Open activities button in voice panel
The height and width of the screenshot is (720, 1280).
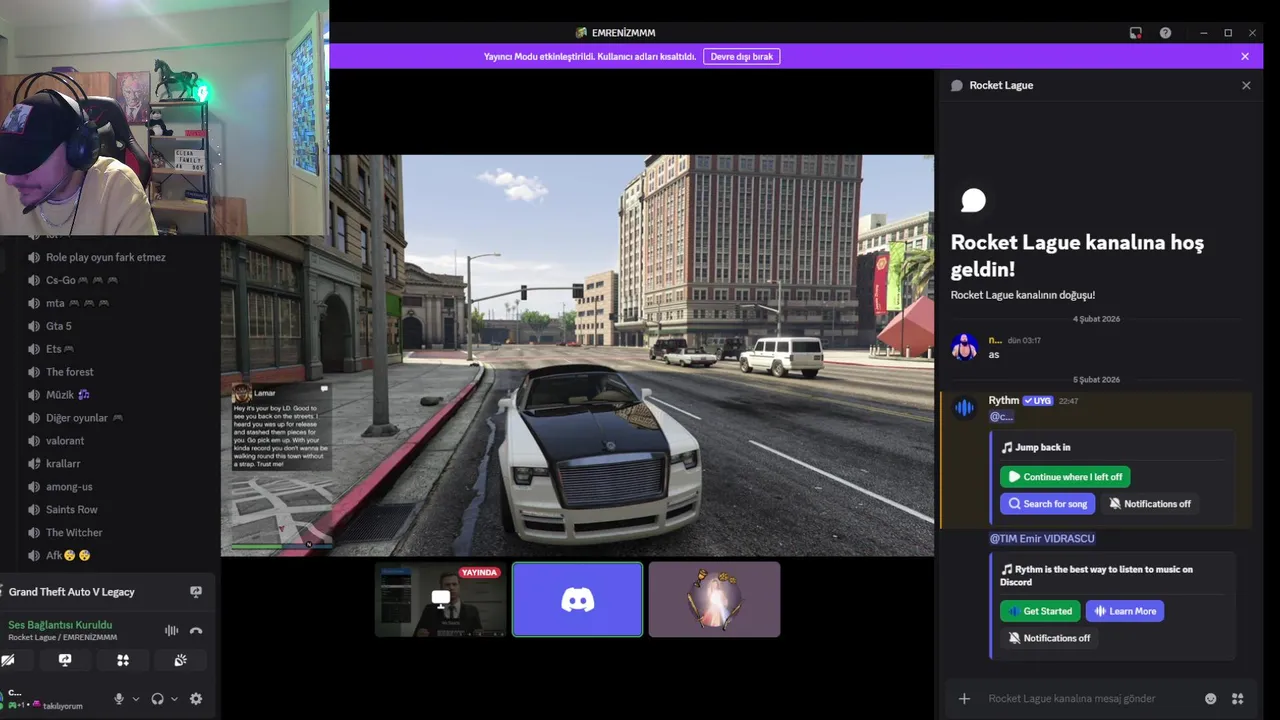[x=123, y=660]
